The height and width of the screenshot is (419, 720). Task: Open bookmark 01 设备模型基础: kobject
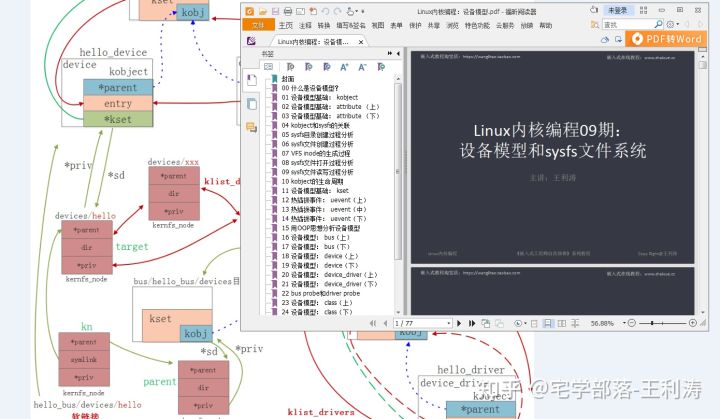click(x=320, y=97)
